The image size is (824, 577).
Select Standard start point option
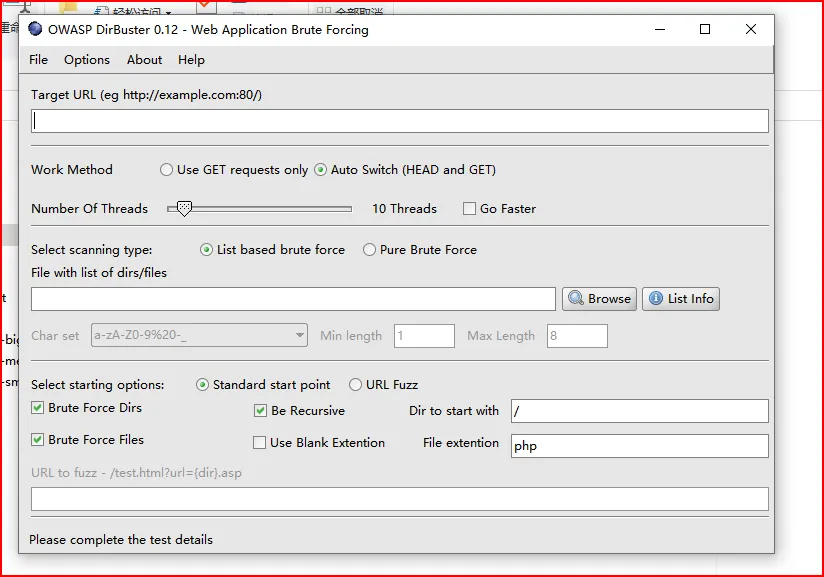[x=202, y=385]
